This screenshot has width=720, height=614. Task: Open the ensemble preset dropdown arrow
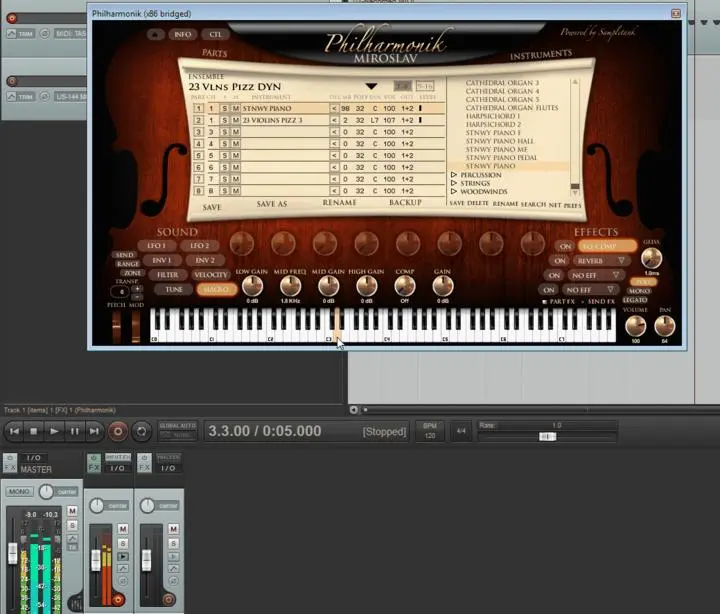pos(371,86)
